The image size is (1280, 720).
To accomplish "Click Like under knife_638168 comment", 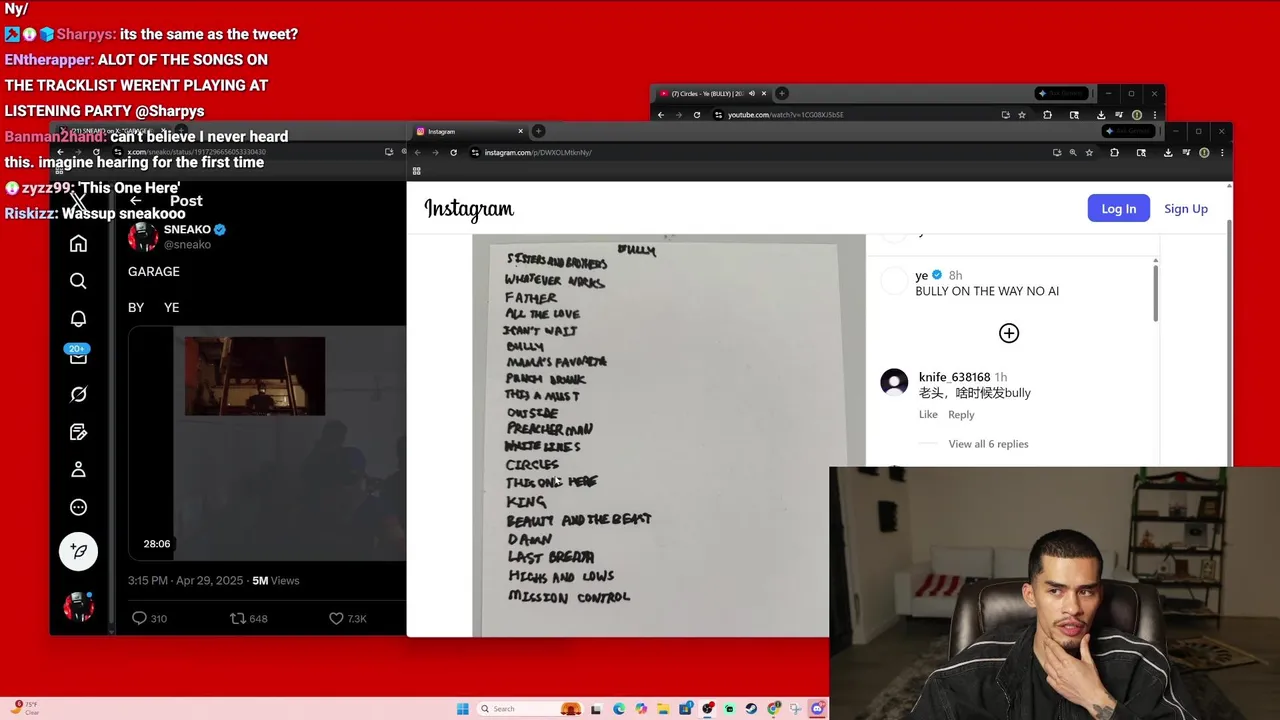I will click(x=928, y=414).
